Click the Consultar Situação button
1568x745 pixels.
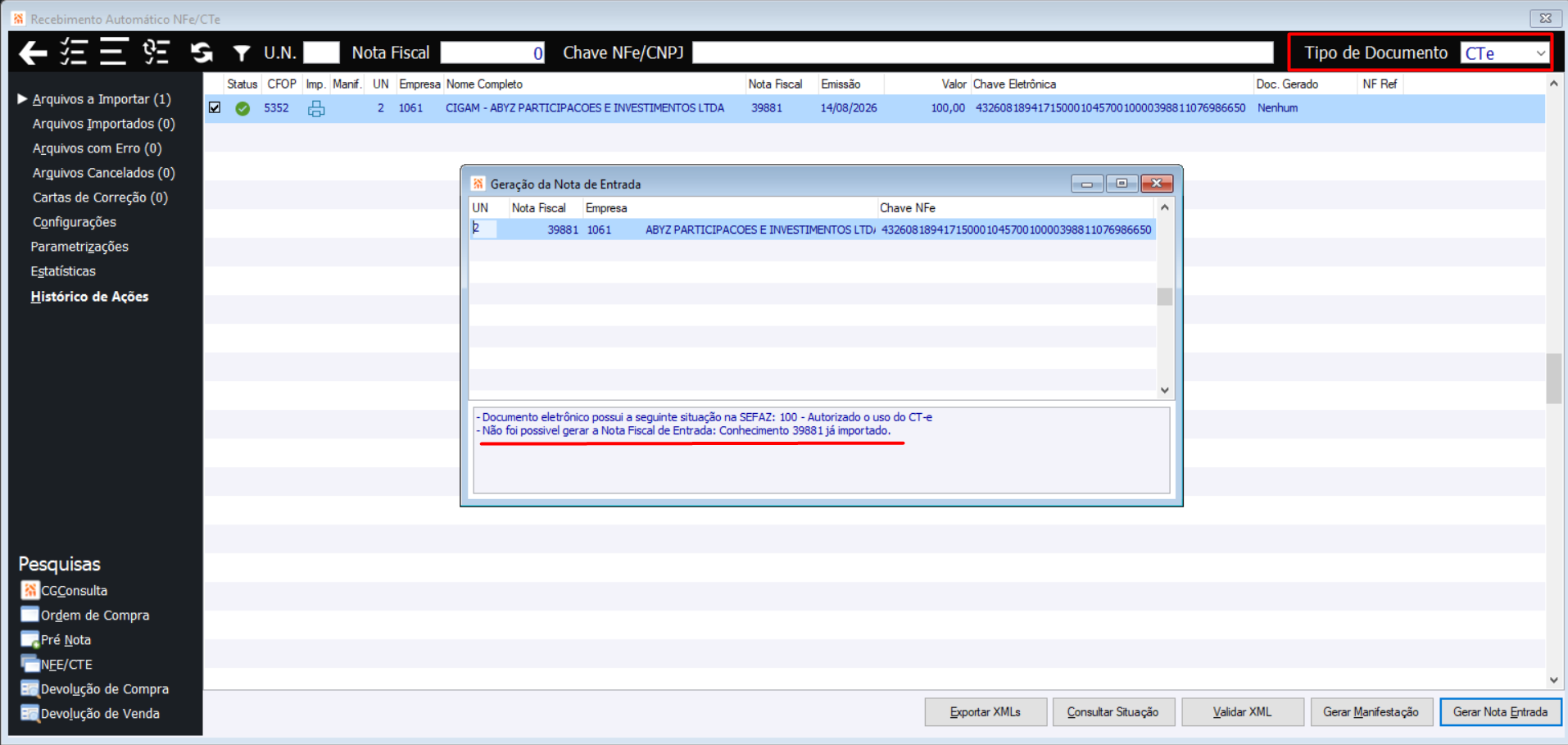point(1113,712)
